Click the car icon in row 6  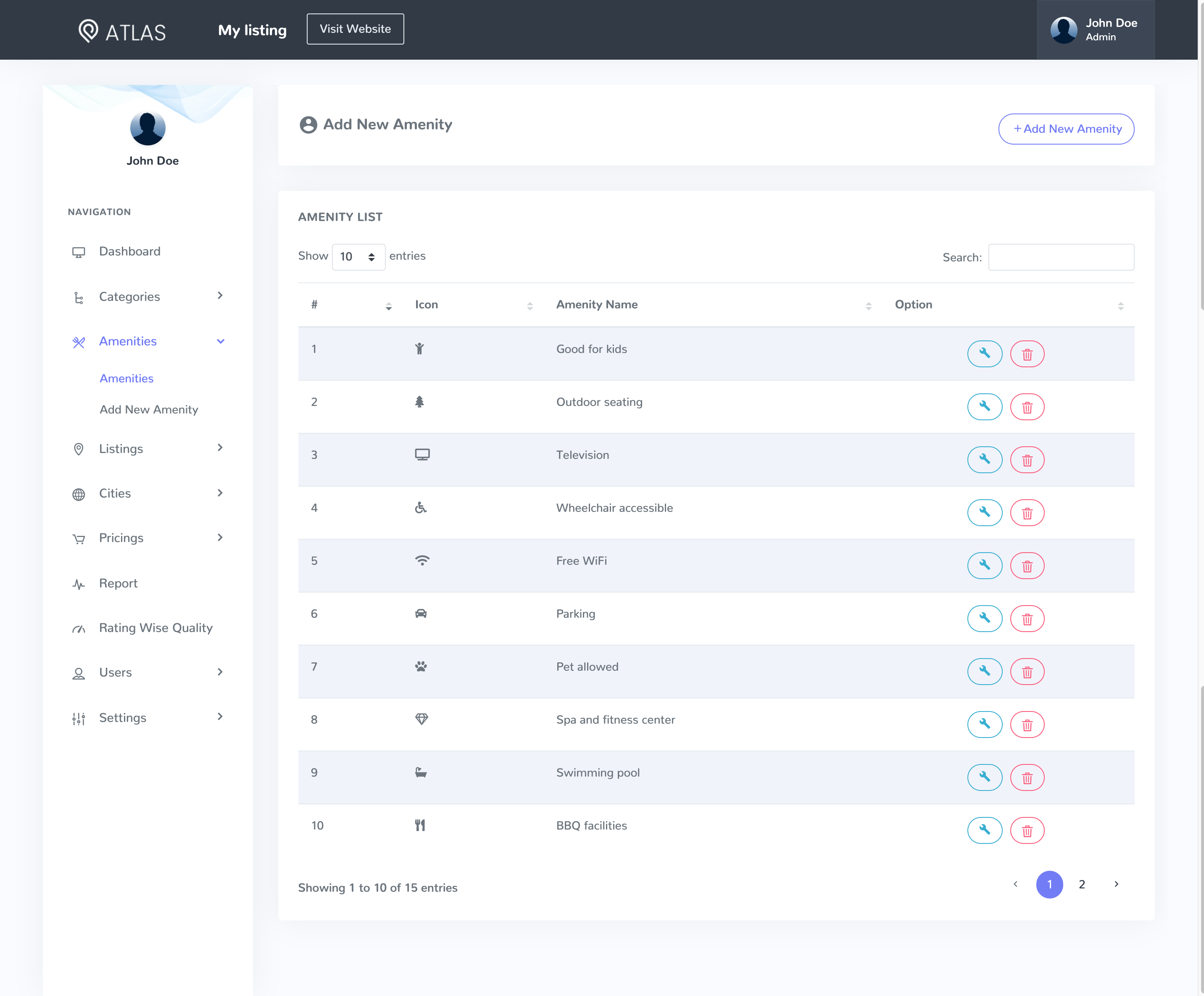[421, 614]
